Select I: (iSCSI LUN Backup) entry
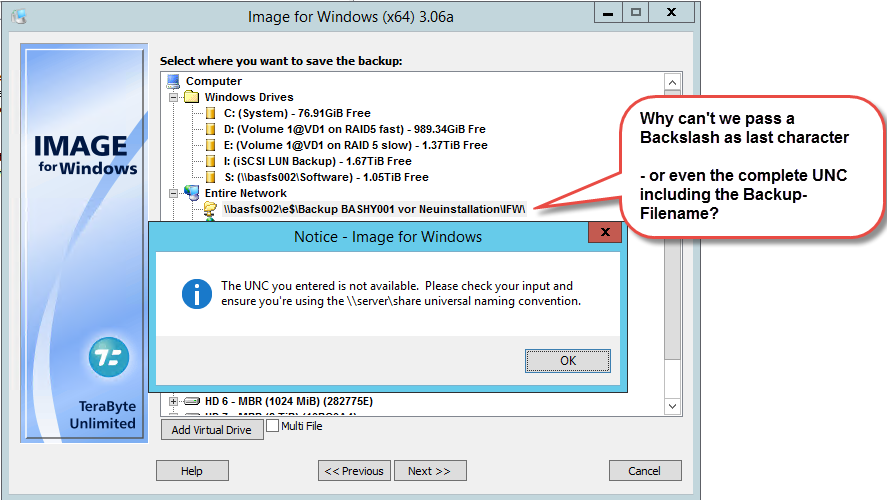 [x=317, y=161]
